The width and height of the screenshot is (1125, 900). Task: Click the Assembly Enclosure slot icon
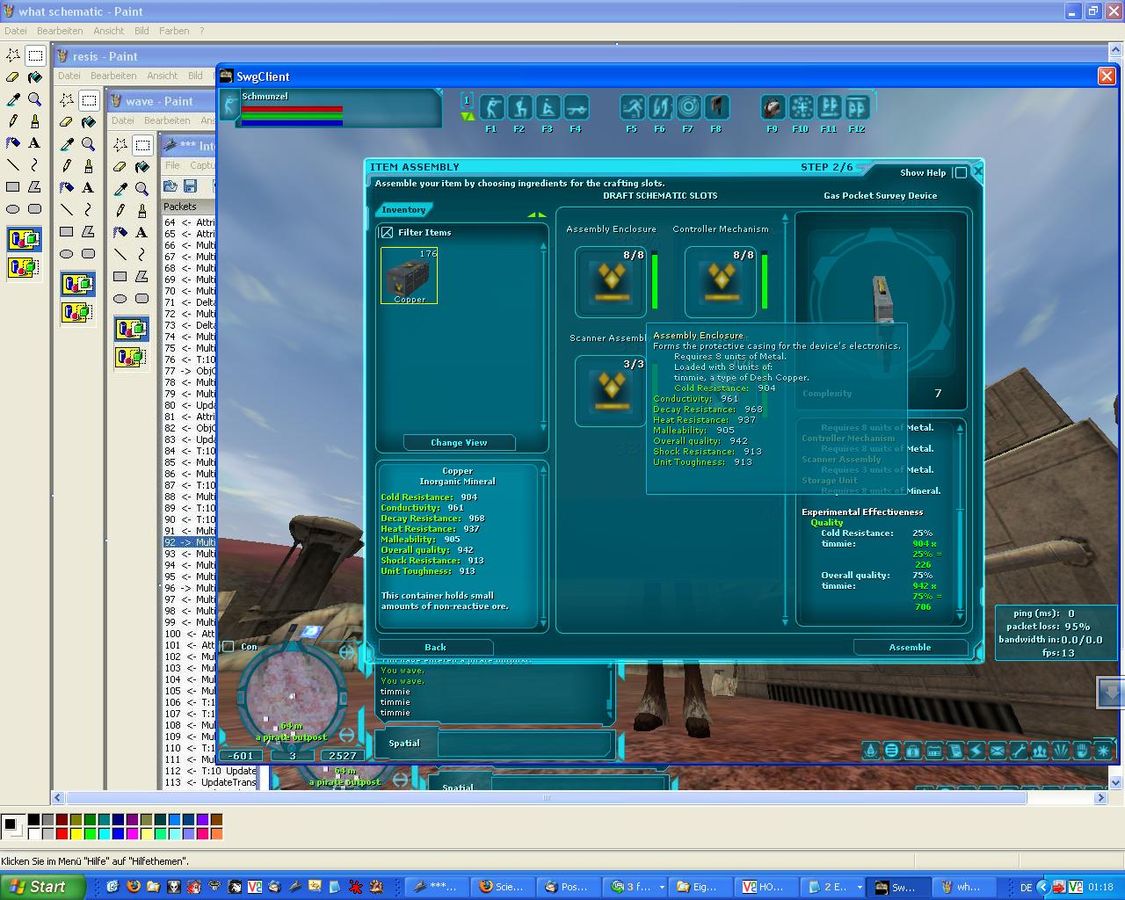click(x=609, y=280)
